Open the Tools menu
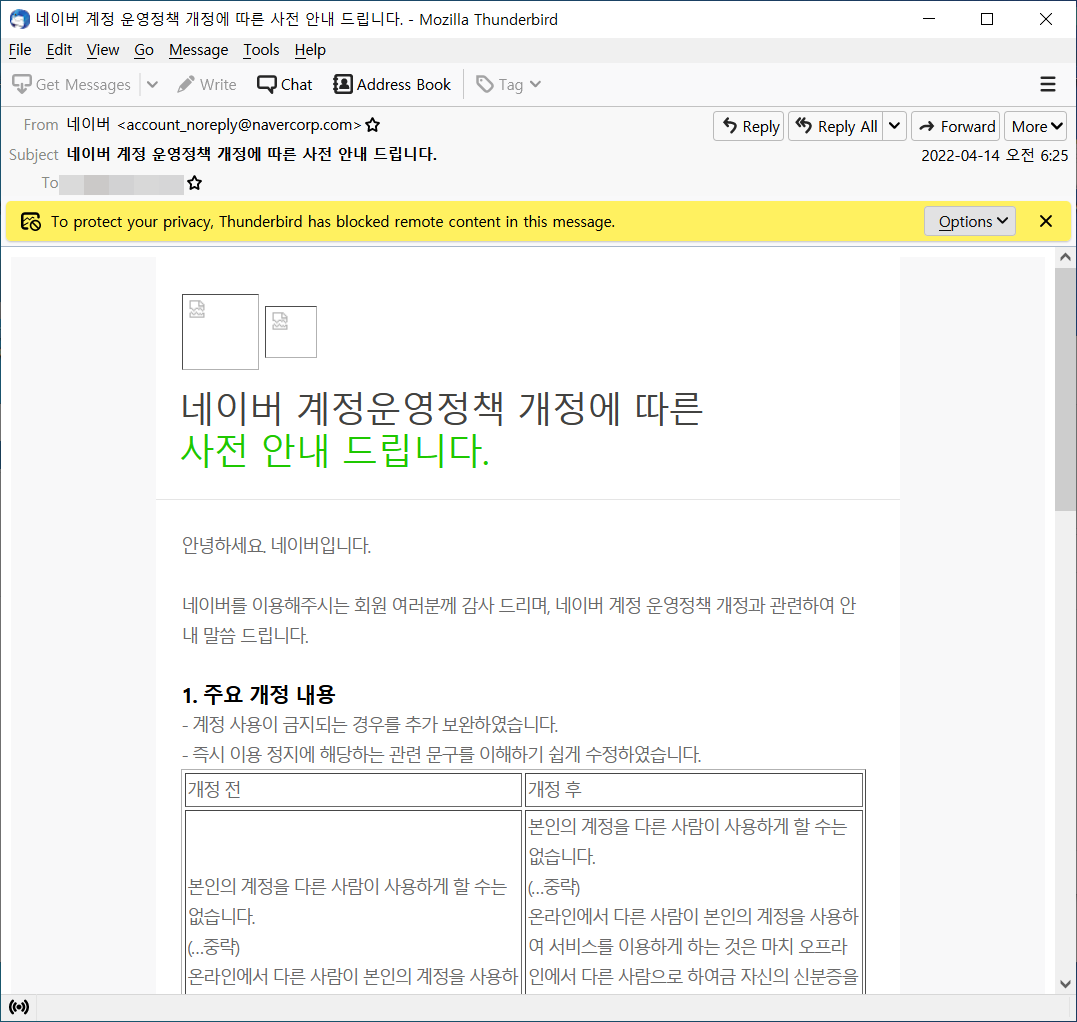The height and width of the screenshot is (1022, 1077). pos(261,50)
